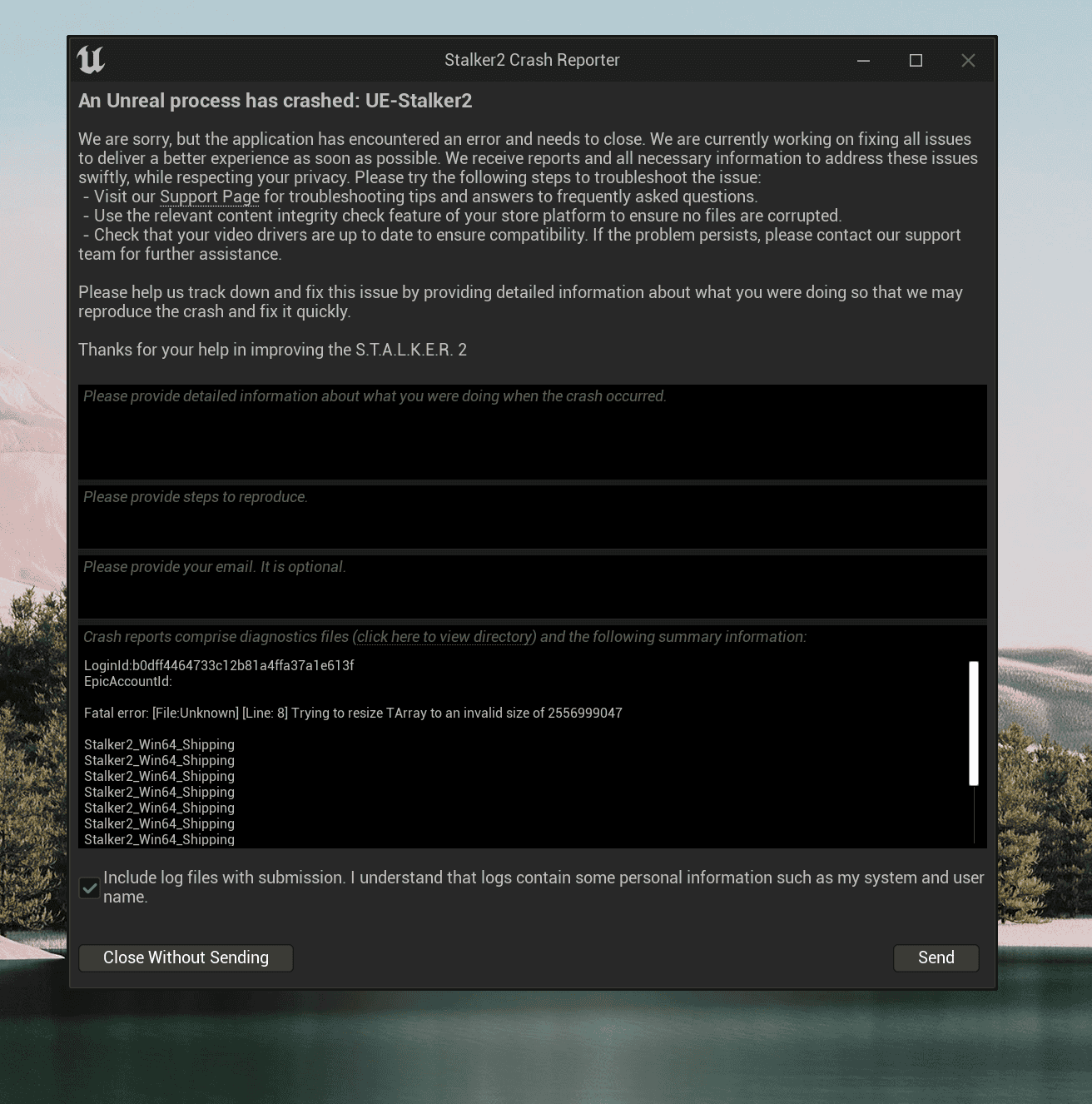Image resolution: width=1092 pixels, height=1104 pixels.
Task: Send the crash report
Action: (x=936, y=957)
